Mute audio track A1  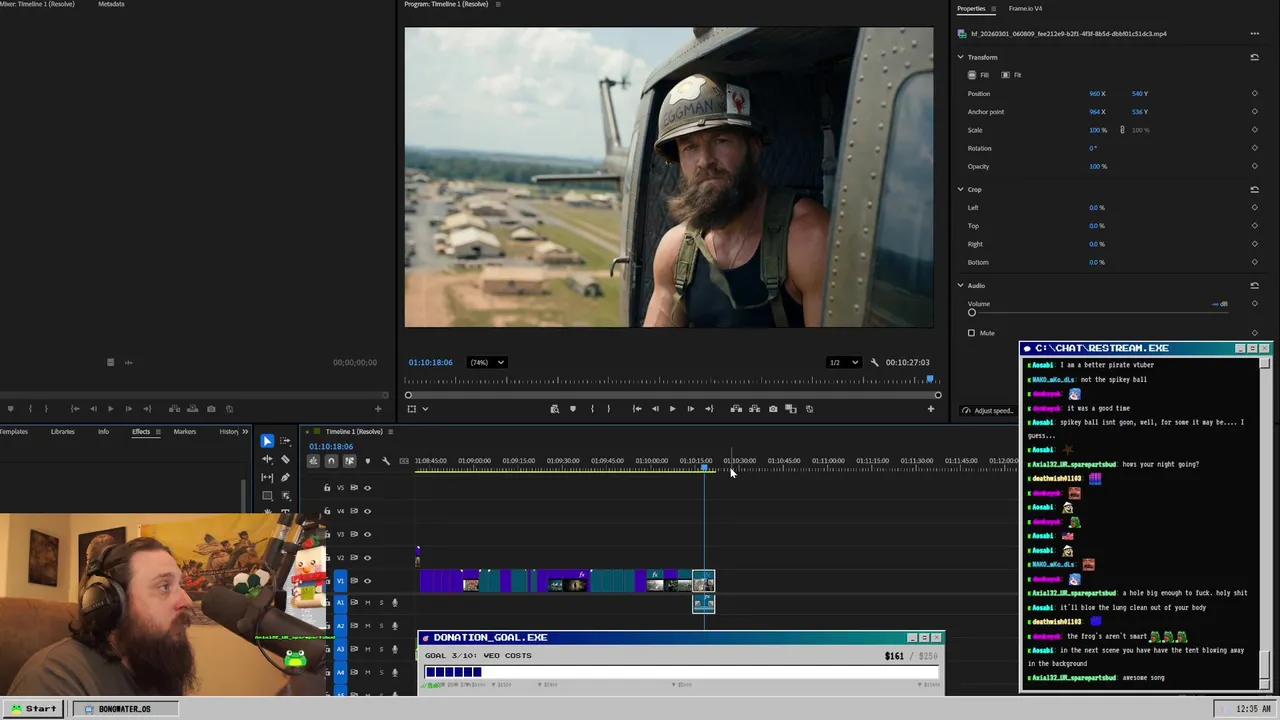click(x=367, y=602)
